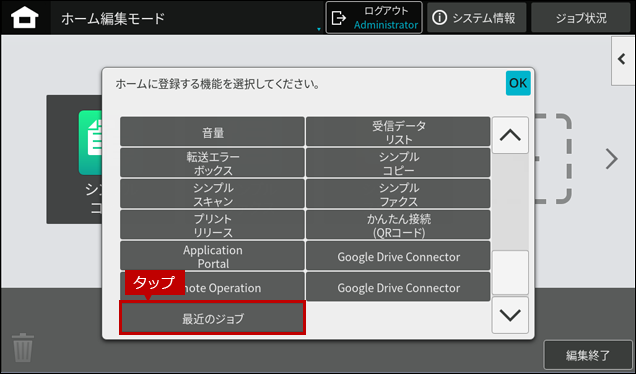Select Google Drive Connector beside Application Portal
This screenshot has height=374, width=636.
click(398, 256)
